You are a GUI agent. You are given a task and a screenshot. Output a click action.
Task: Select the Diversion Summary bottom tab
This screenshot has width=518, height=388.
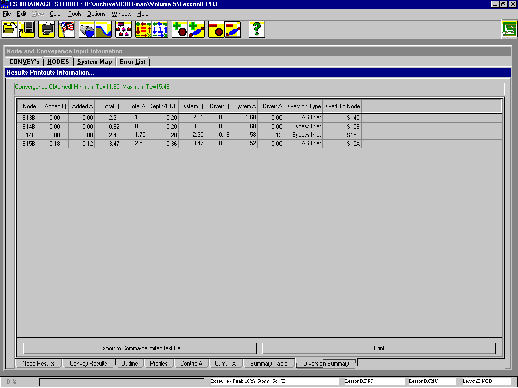(326, 364)
